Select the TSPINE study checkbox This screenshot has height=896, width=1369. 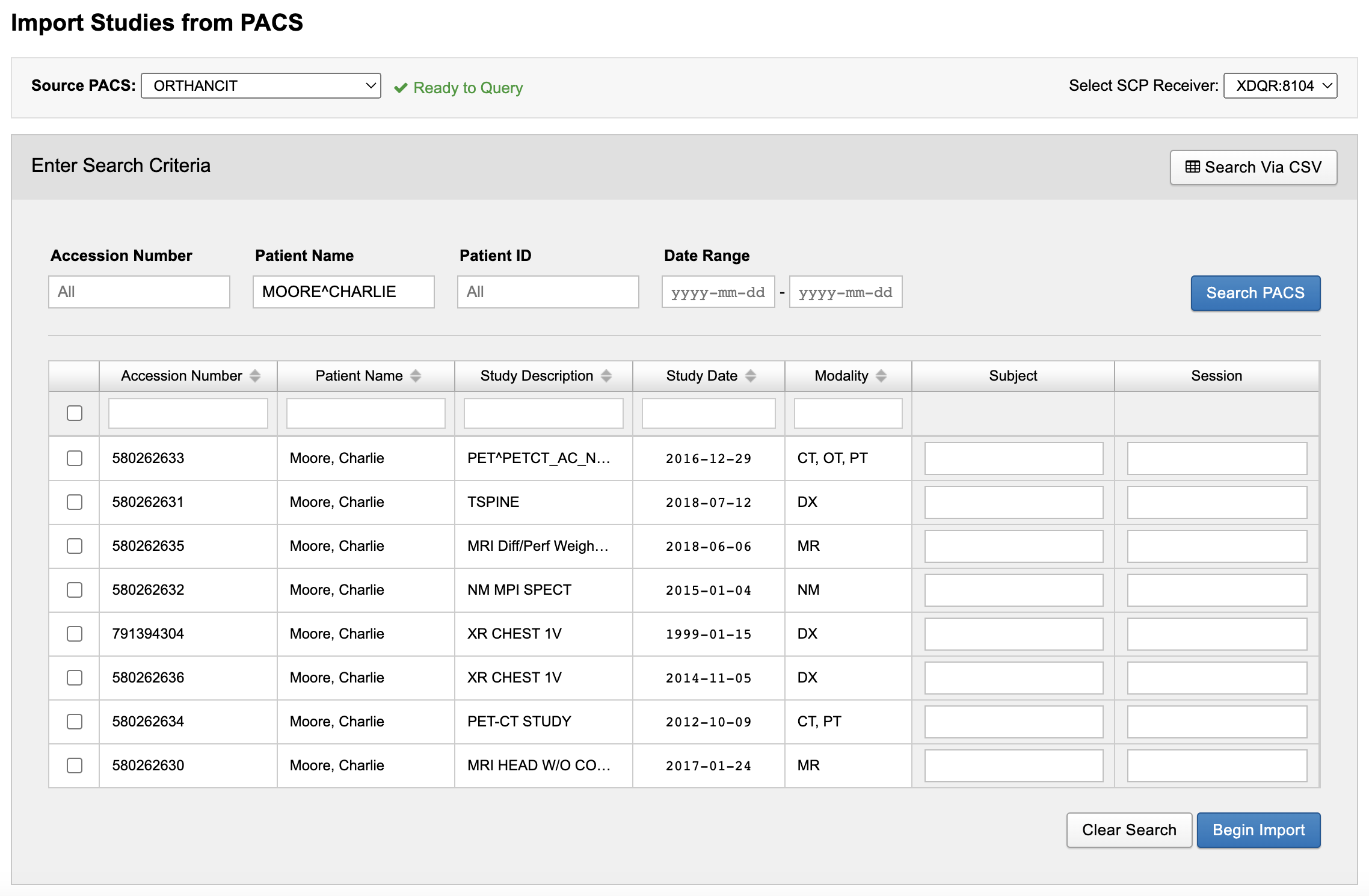tap(75, 502)
